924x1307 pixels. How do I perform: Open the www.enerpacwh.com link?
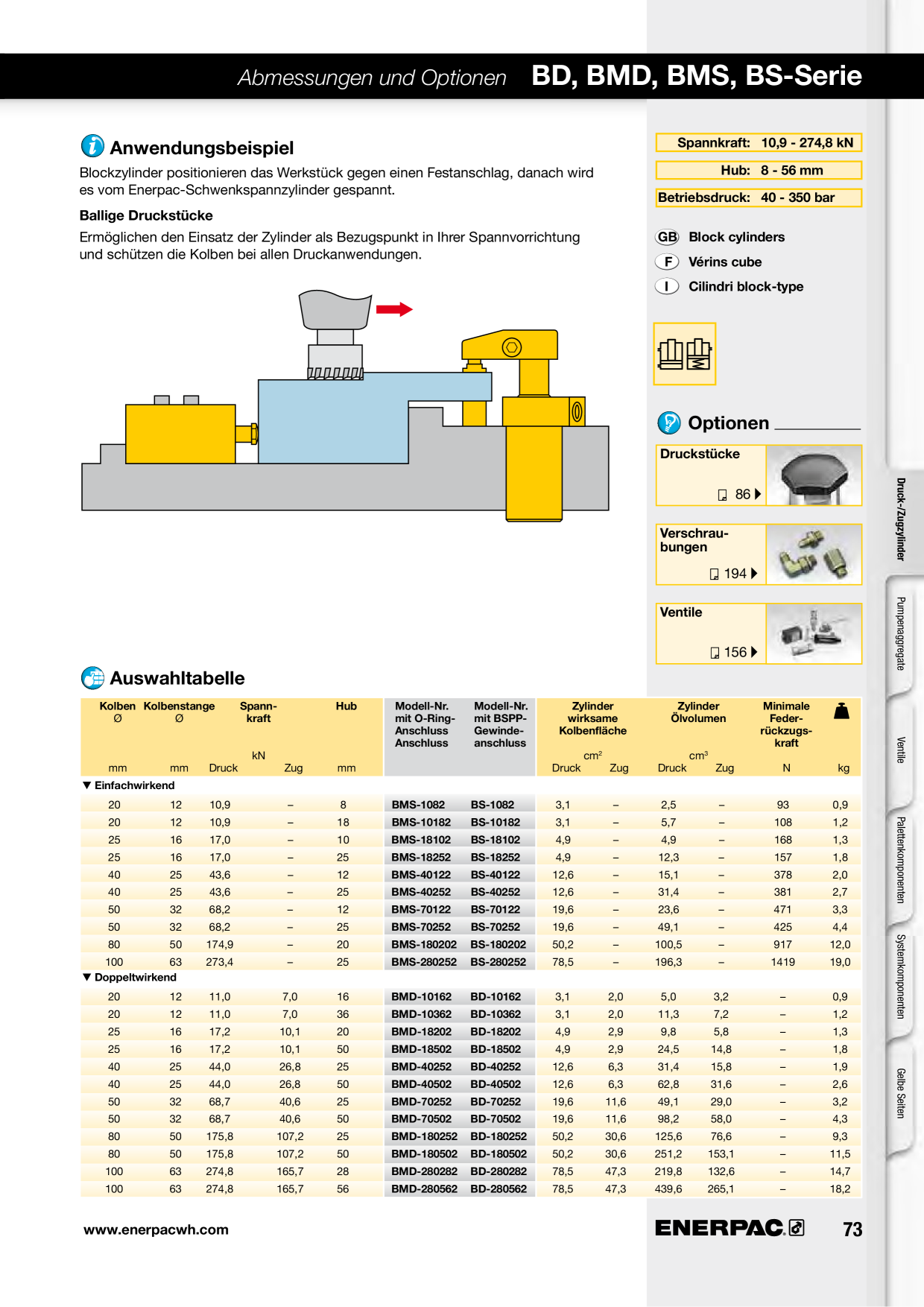(156, 1230)
